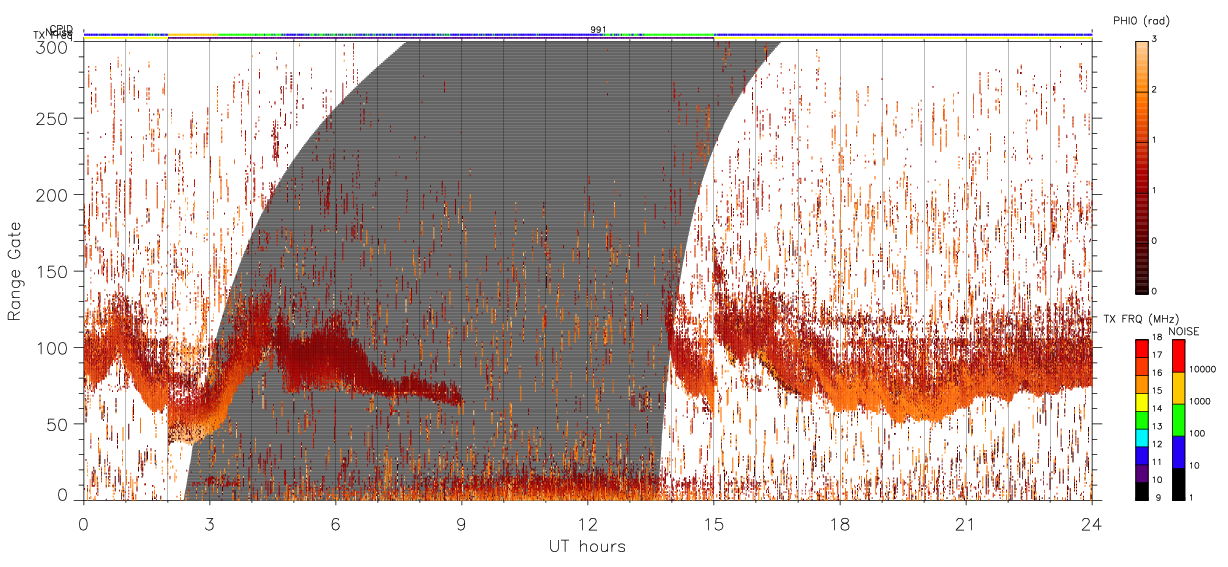Click the PHI0 colorbar label 3

pos(1155,40)
